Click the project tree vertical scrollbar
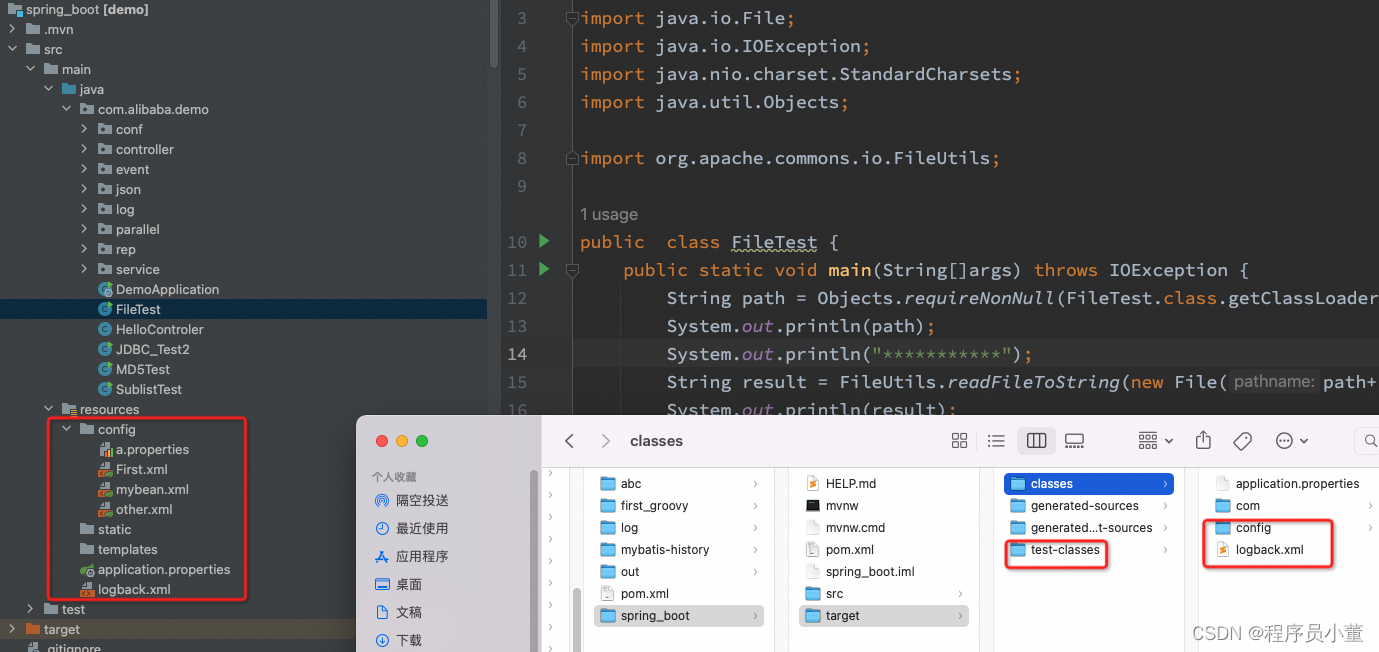Screen dimensions: 1379x652 493,33
